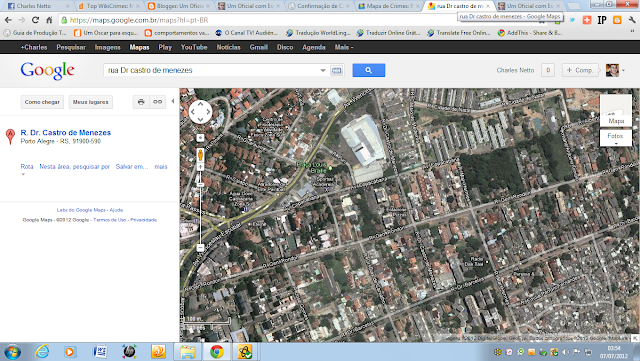Open search suggestions dropdown arrow

[x=323, y=70]
